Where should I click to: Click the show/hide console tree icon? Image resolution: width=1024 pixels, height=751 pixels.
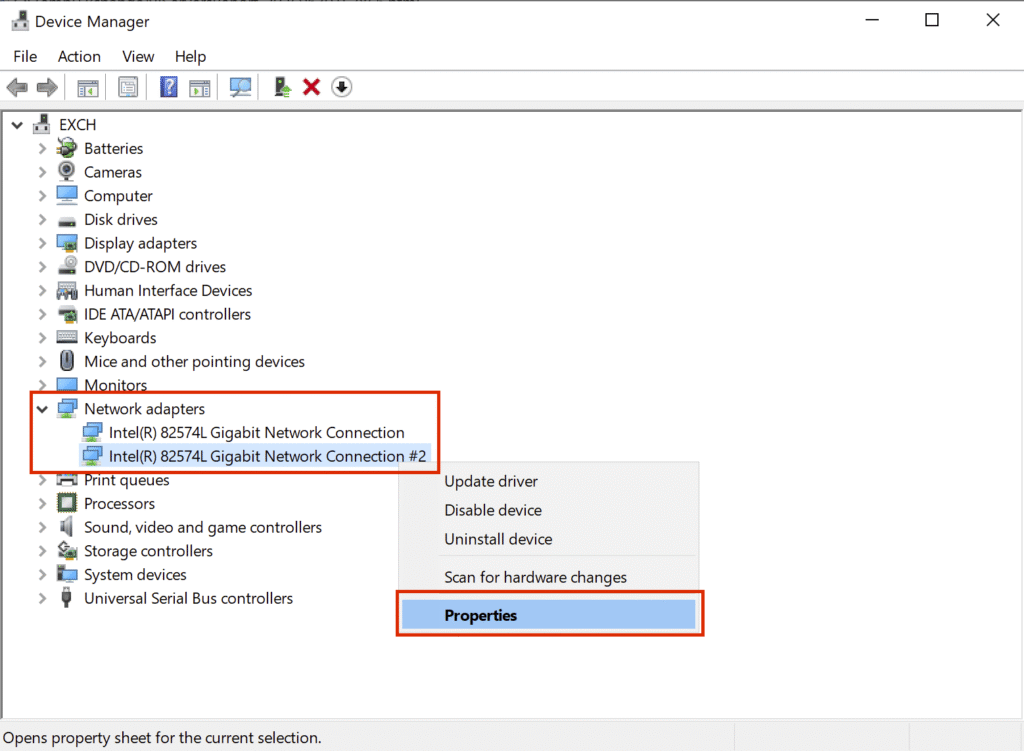pos(88,88)
